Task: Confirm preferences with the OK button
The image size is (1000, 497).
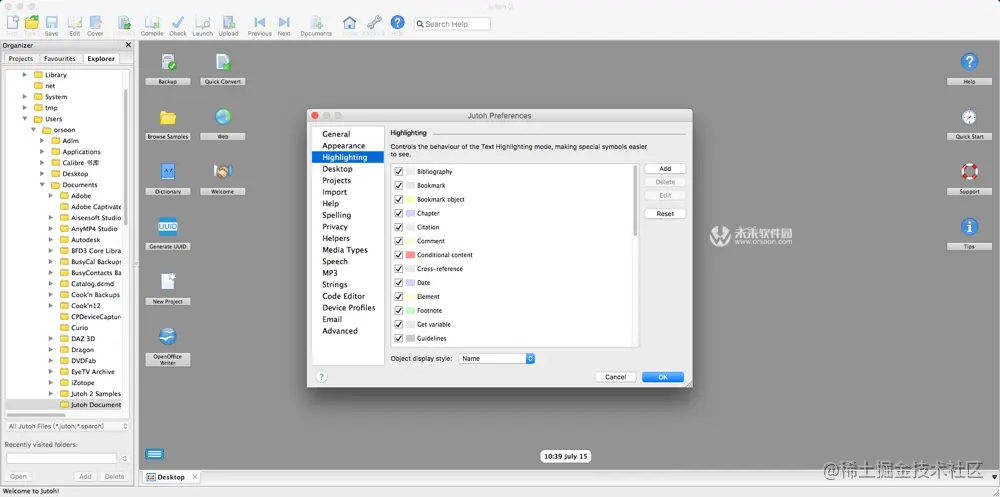Action: pyautogui.click(x=663, y=377)
